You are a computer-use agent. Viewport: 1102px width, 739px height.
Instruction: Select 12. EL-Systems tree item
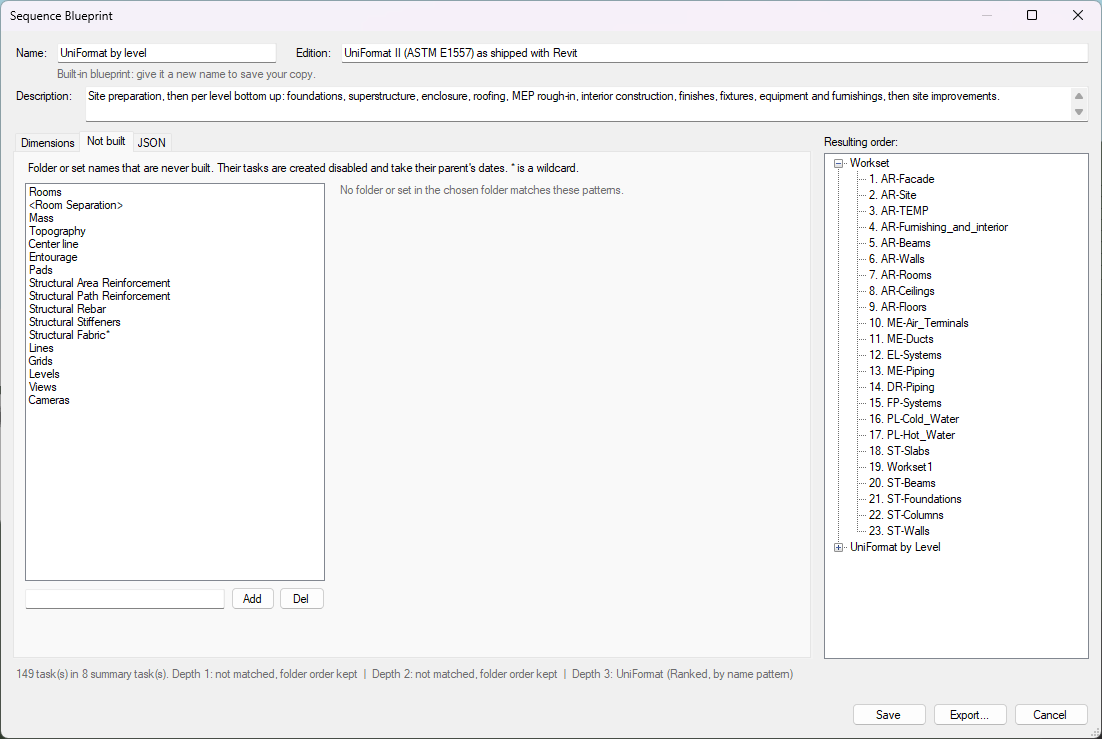click(x=905, y=355)
